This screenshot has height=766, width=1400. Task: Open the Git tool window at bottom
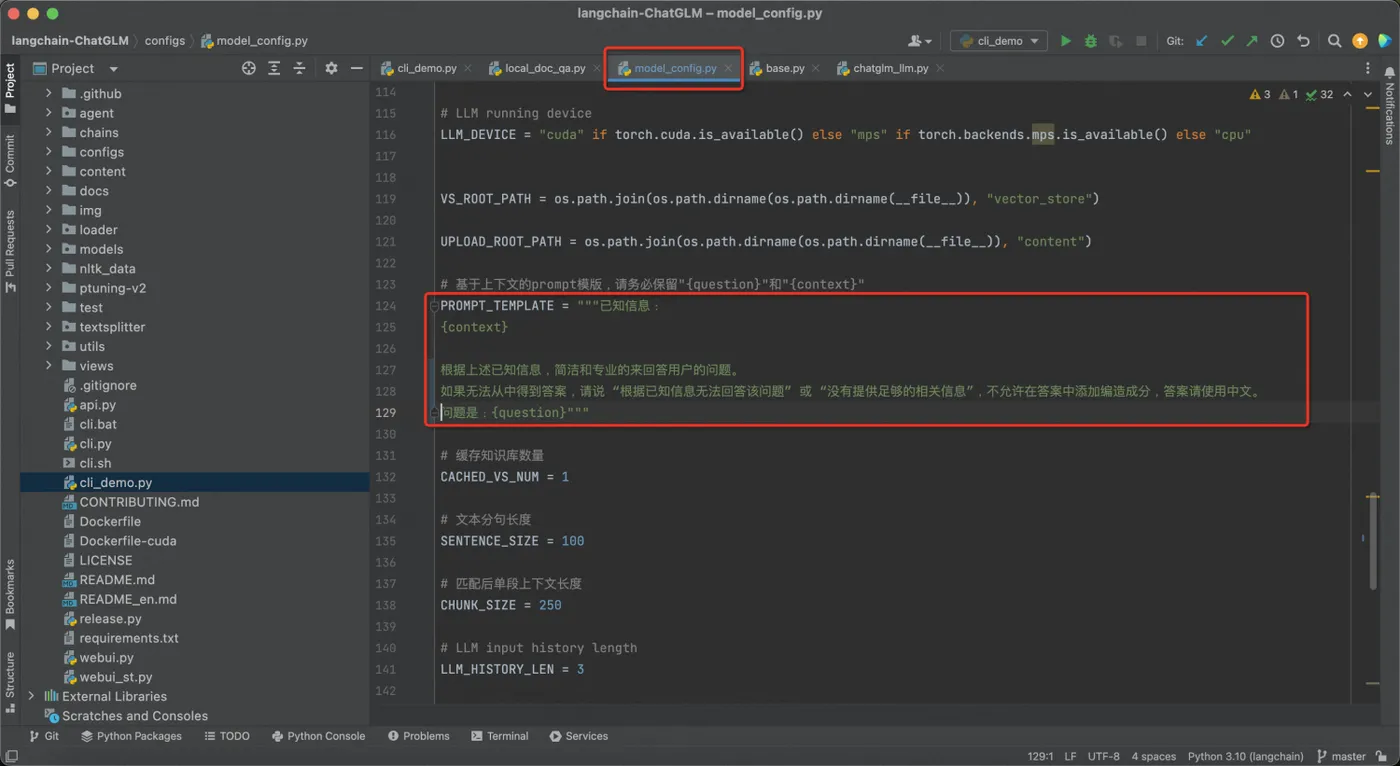[44, 736]
